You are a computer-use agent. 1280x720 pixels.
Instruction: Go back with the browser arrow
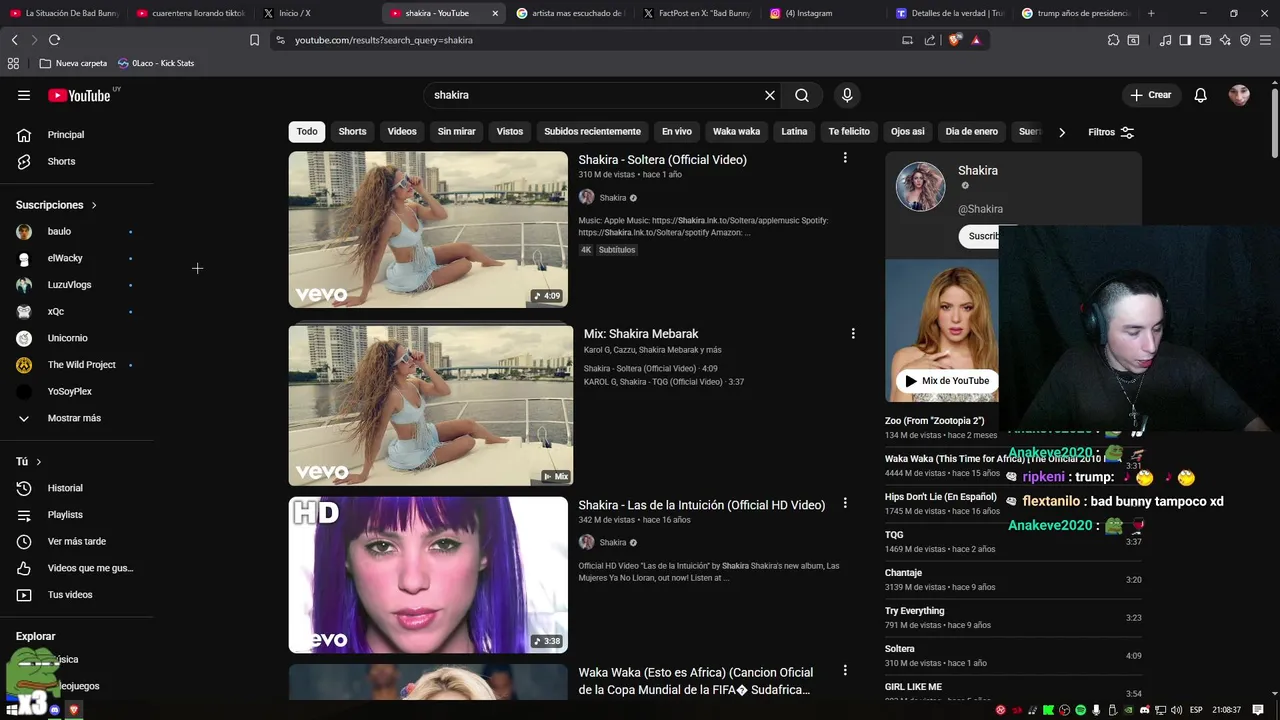pyautogui.click(x=14, y=40)
